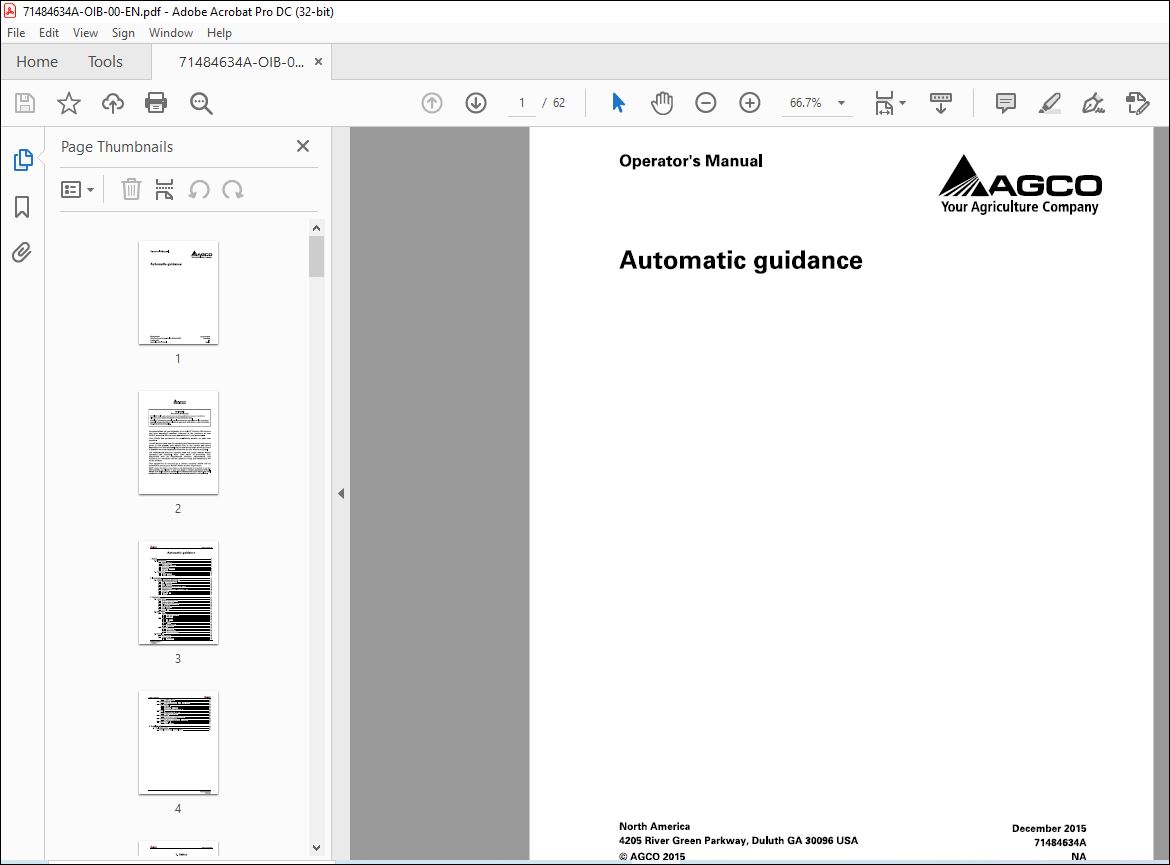Select the Highlight text tool

pos(1050,103)
